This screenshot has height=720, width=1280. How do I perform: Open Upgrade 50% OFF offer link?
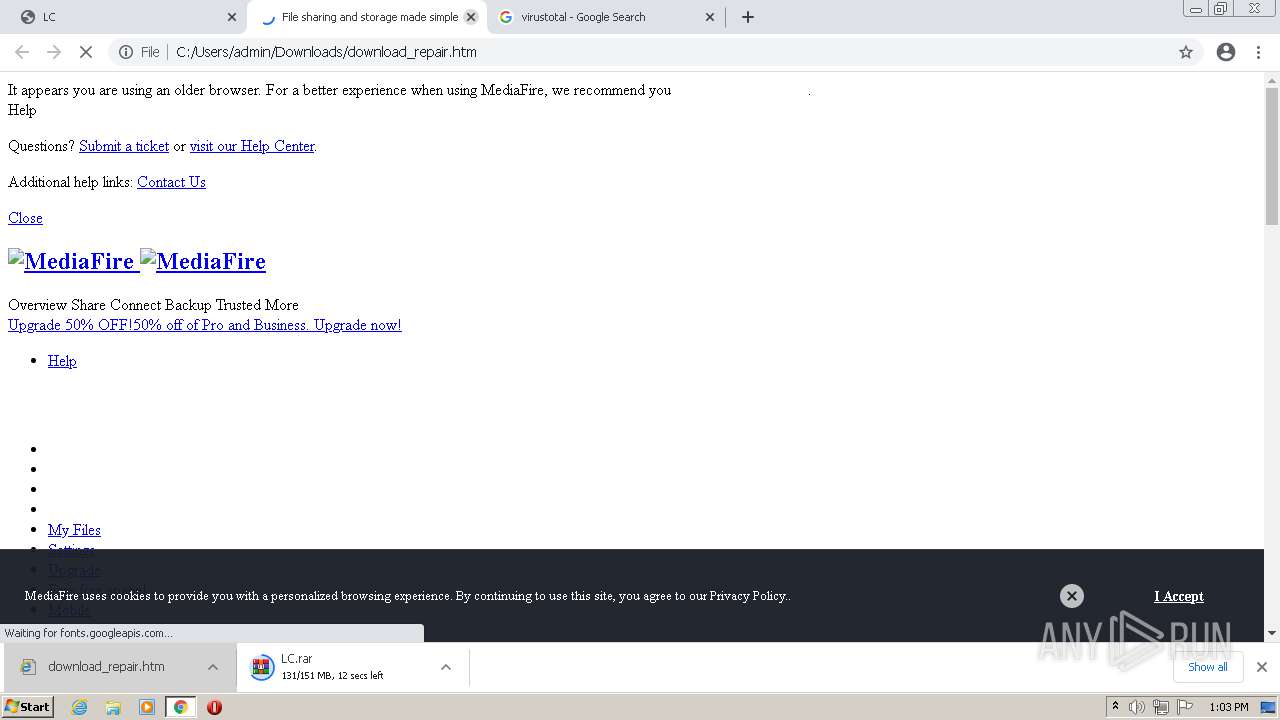[205, 325]
